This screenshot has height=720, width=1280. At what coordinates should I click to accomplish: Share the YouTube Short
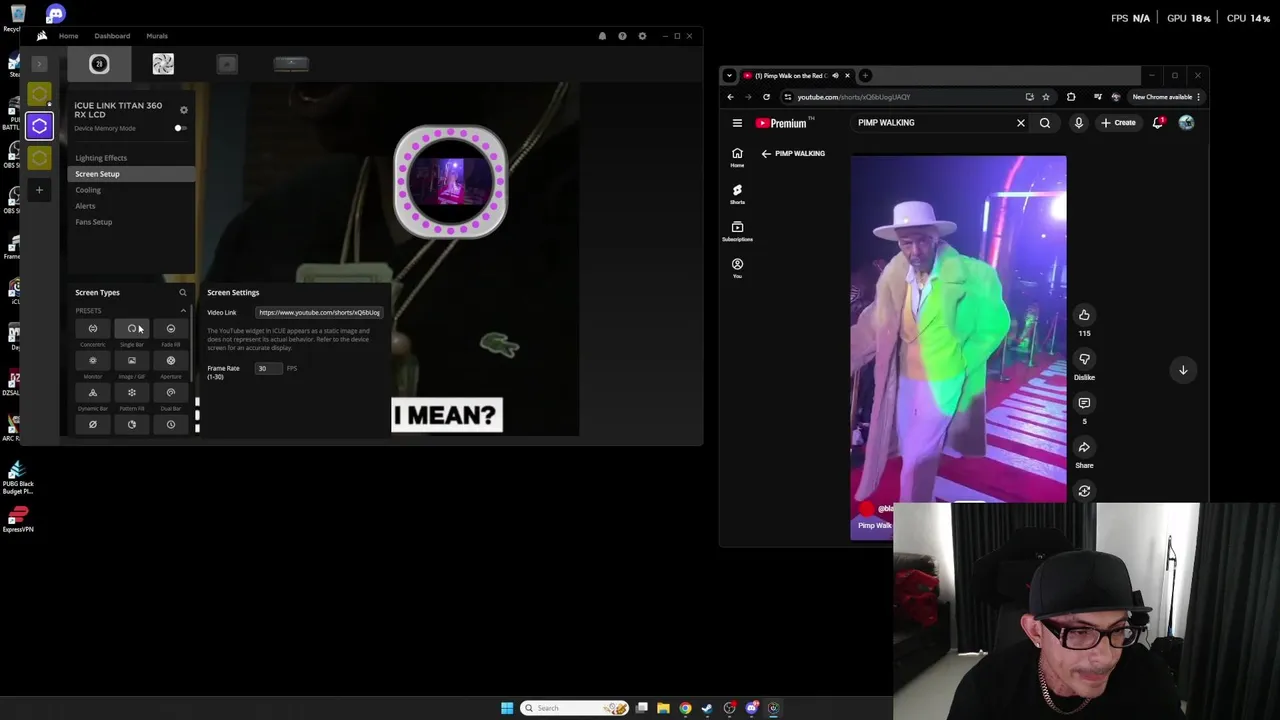click(1084, 447)
